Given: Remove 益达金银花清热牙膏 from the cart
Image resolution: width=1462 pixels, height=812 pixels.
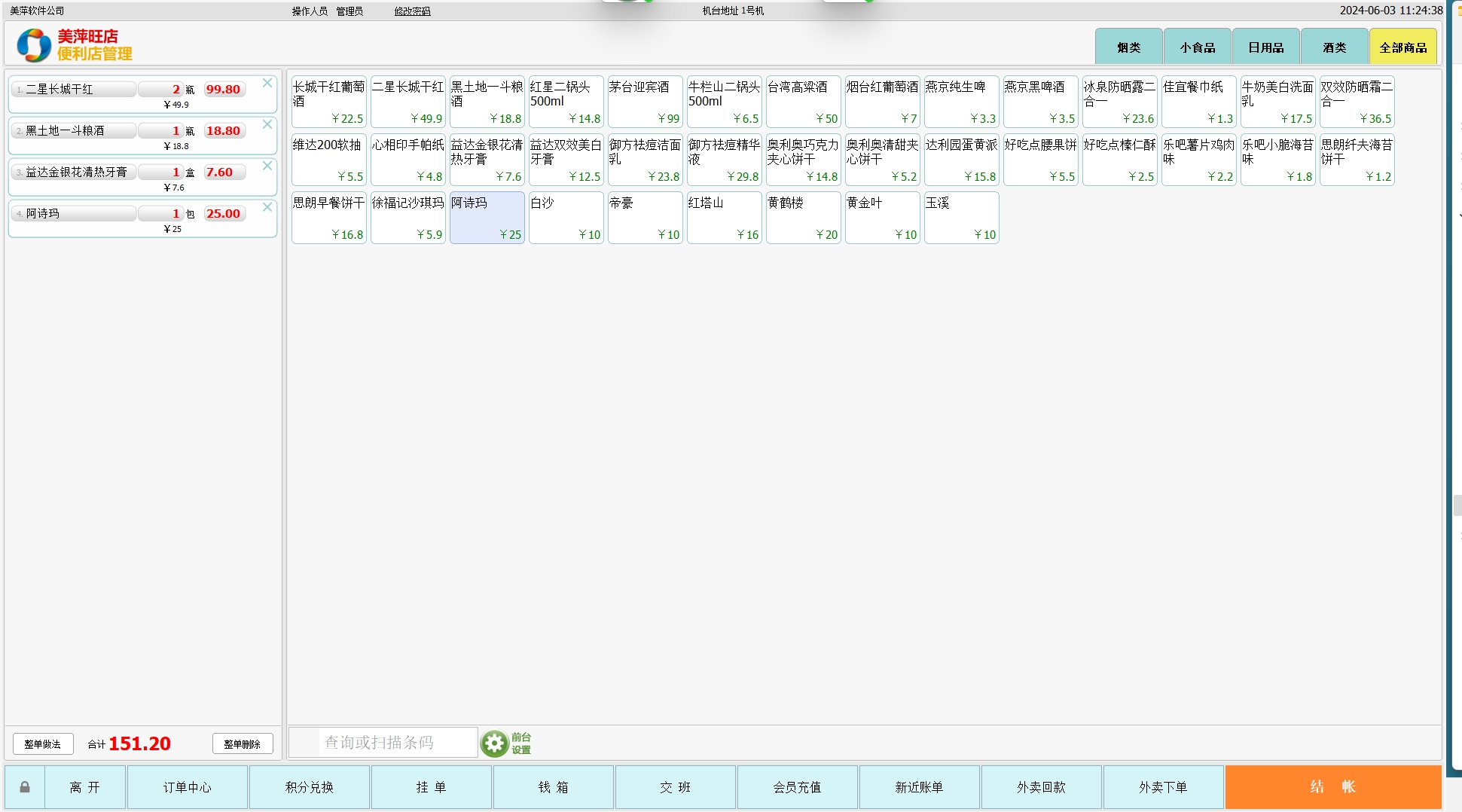Looking at the screenshot, I should click(x=267, y=166).
